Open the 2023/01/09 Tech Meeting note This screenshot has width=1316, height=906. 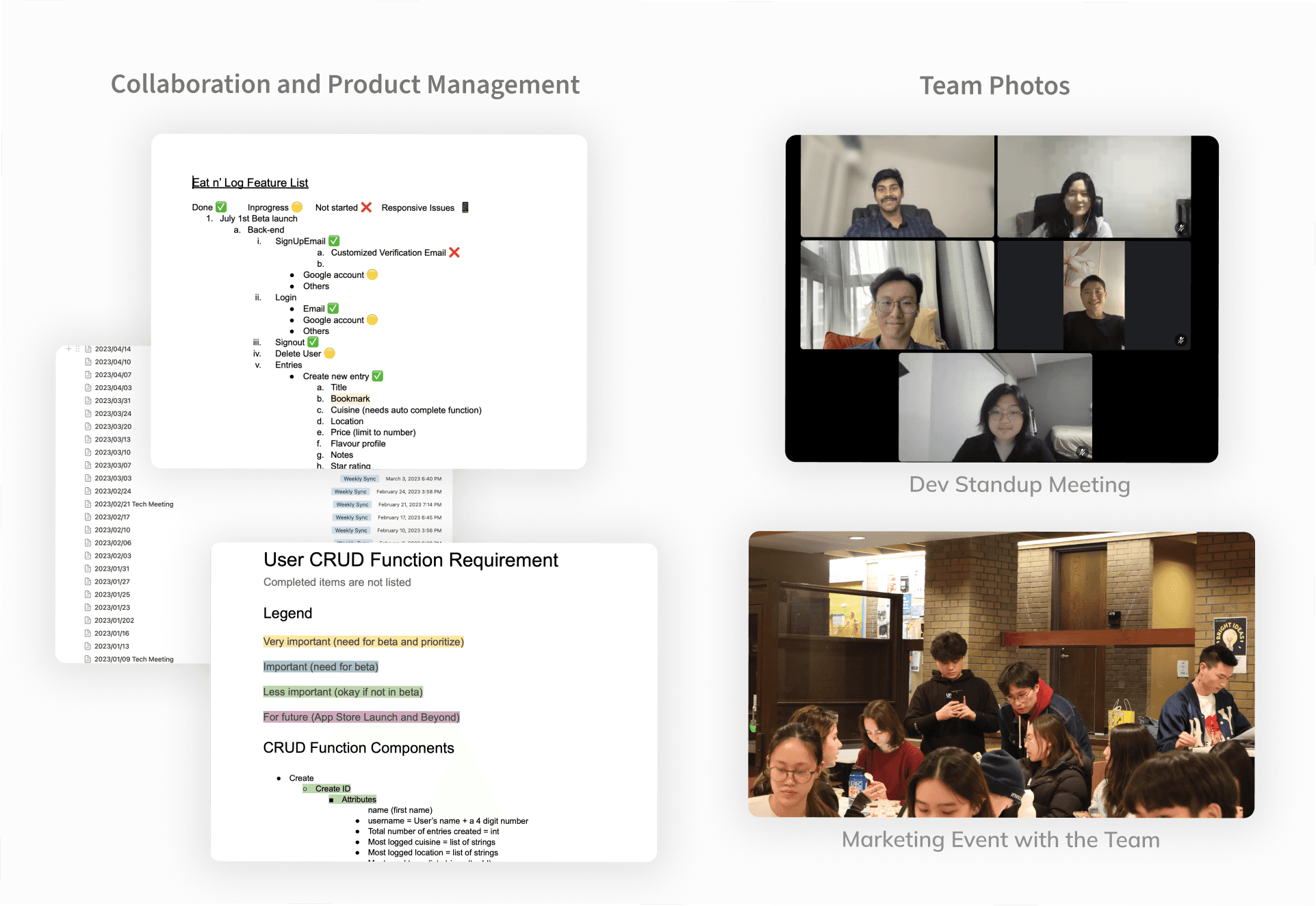[133, 660]
